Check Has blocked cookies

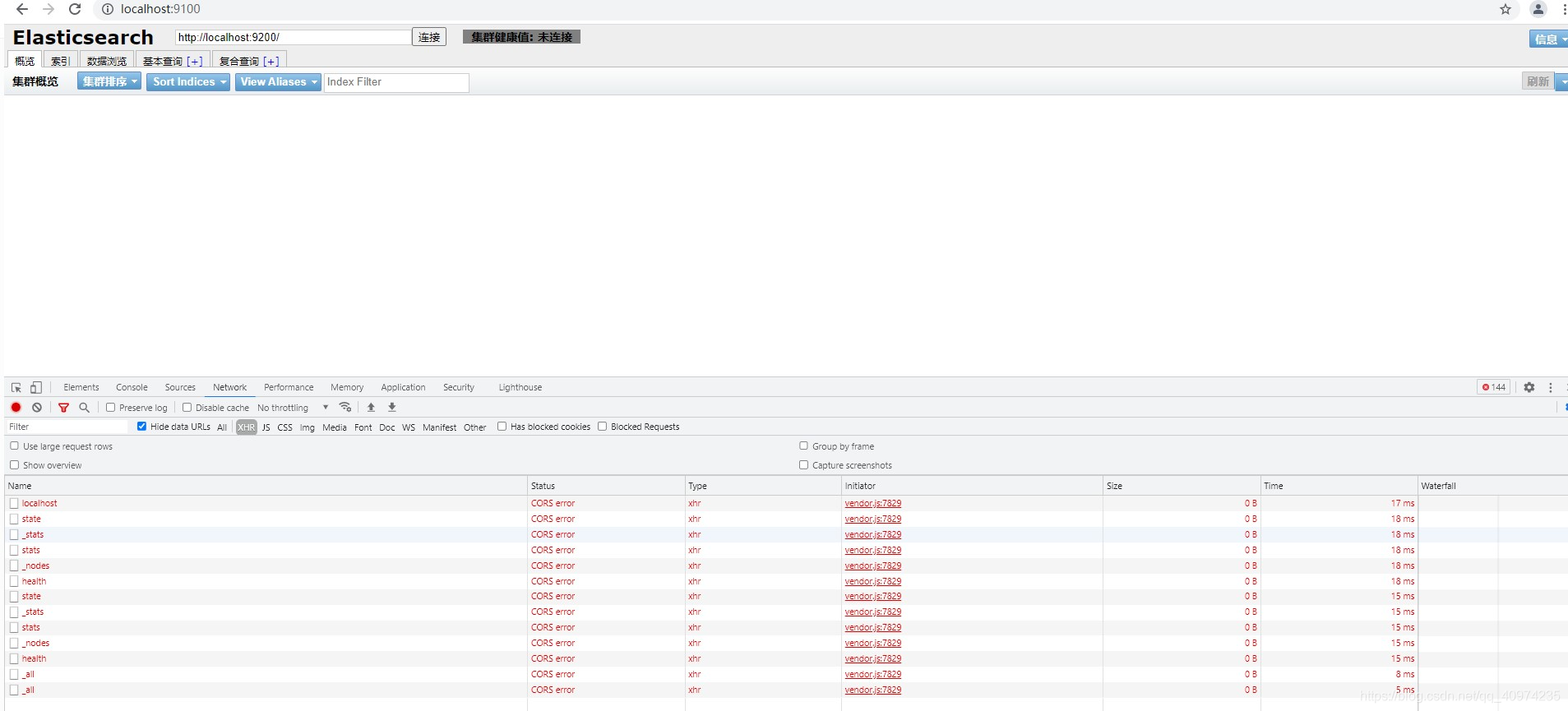click(502, 426)
